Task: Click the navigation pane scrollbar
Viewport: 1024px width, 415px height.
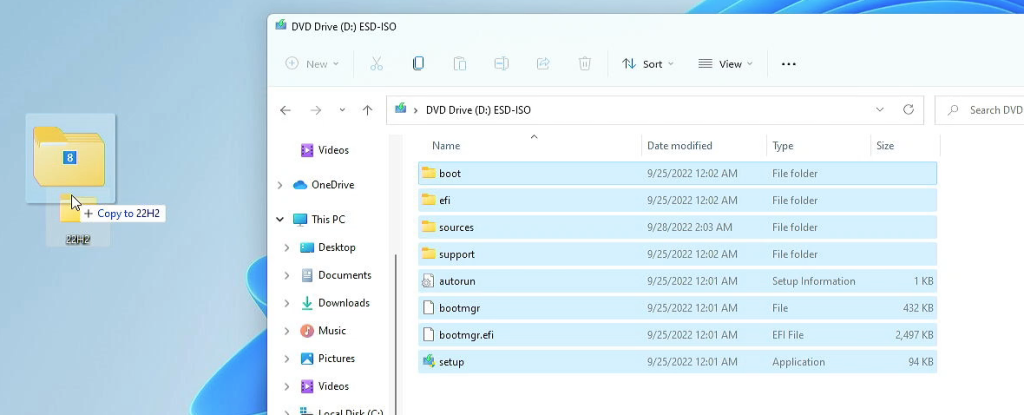Action: [395, 333]
